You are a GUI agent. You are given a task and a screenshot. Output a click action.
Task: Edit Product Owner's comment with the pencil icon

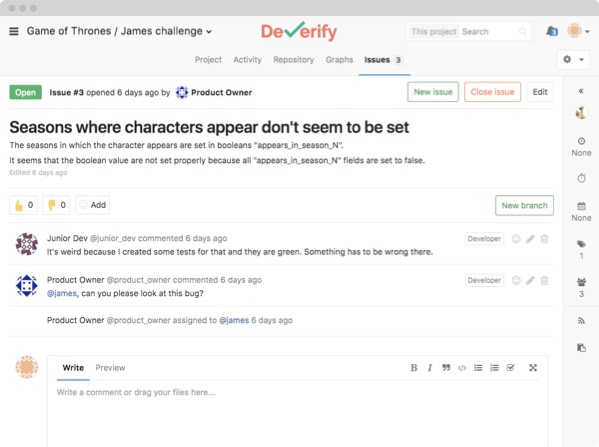point(530,280)
